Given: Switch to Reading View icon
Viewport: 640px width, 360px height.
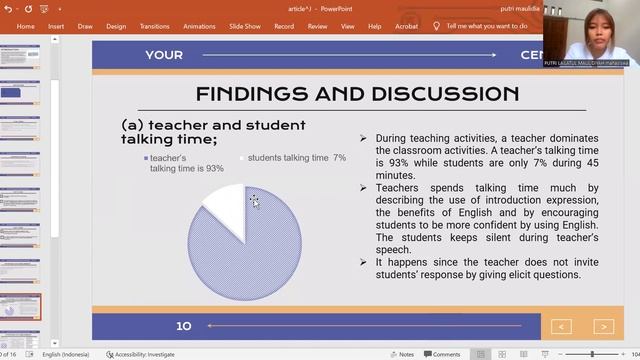Looking at the screenshot, I should click(524, 354).
